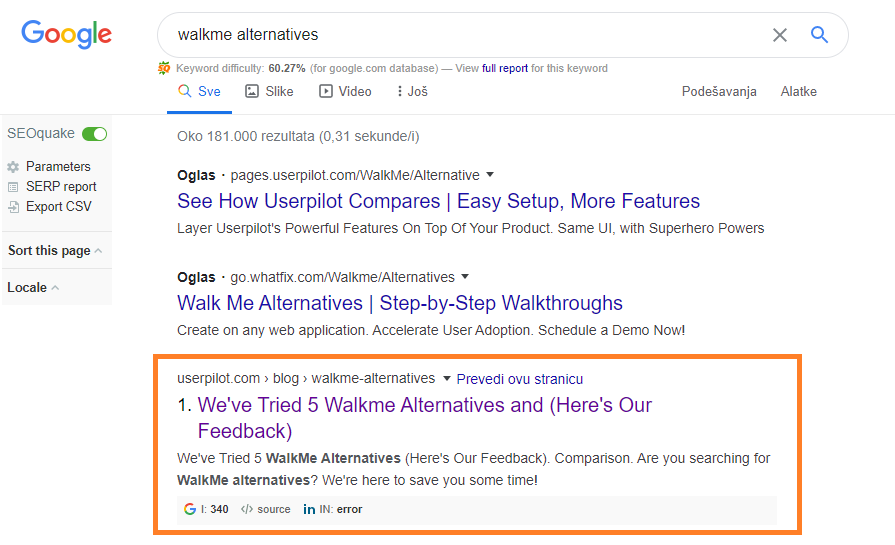The width and height of the screenshot is (895, 545).
Task: Expand the Sort this page section
Action: point(55,251)
